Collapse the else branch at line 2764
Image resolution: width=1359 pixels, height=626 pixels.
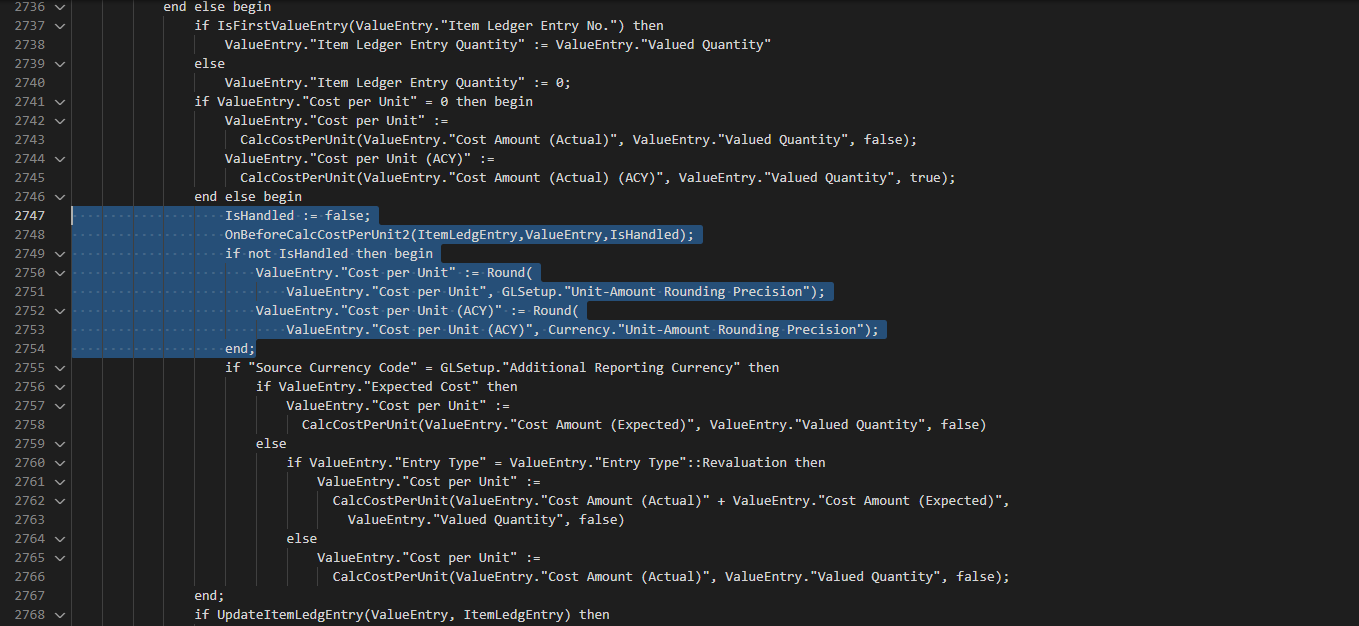point(60,538)
